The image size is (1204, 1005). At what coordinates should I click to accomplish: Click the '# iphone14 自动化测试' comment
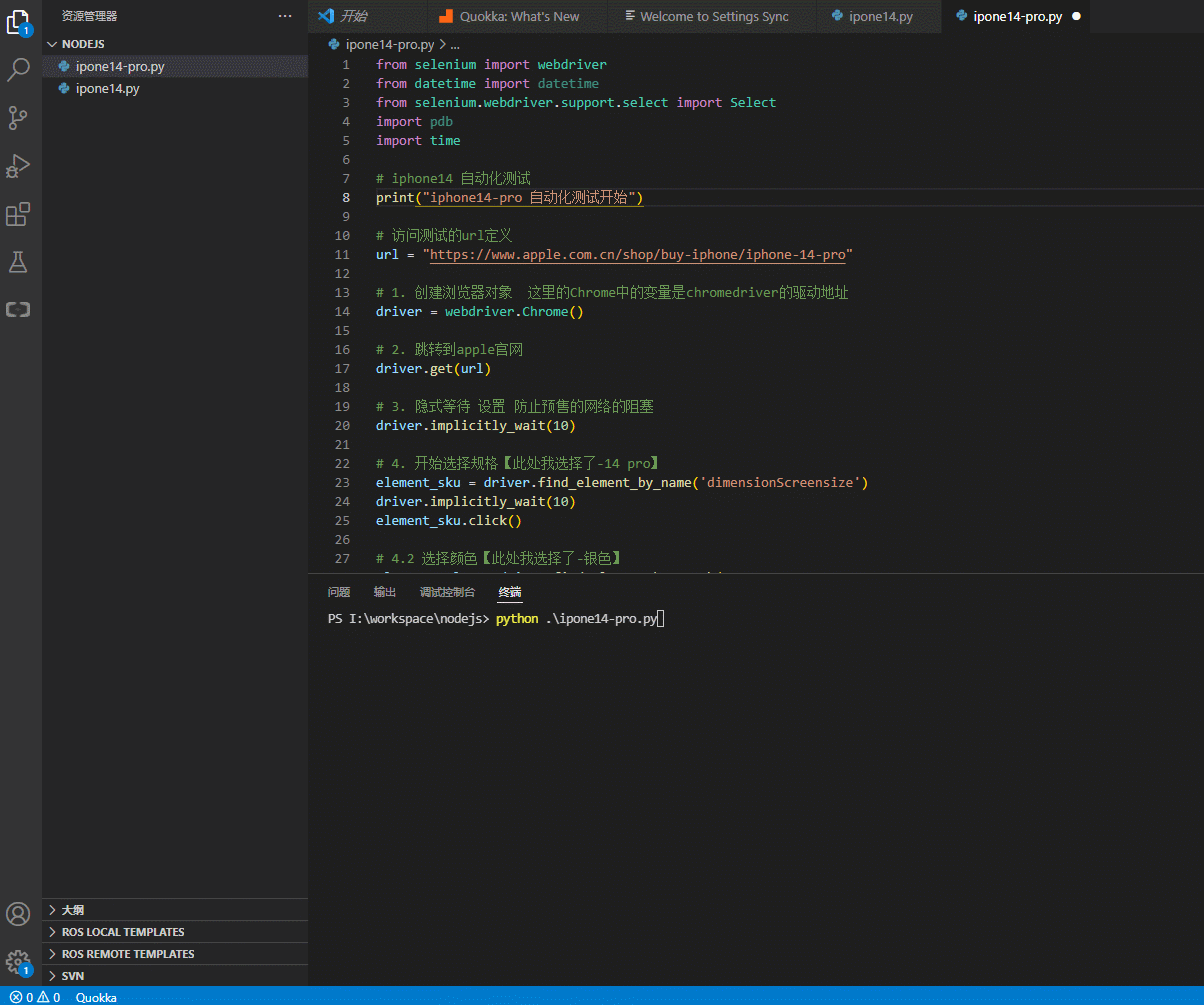click(453, 179)
